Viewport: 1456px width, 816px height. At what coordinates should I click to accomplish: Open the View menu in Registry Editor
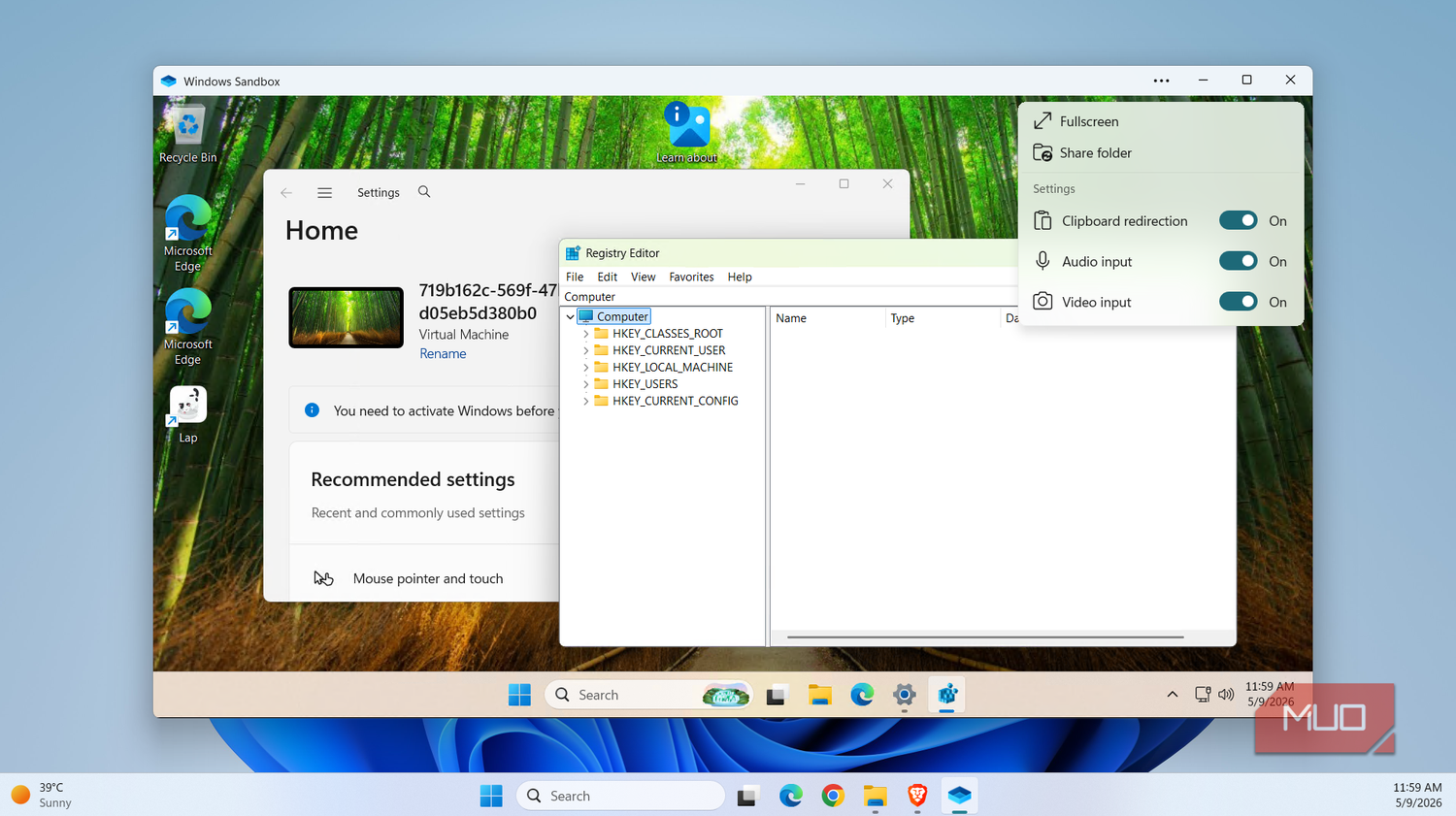[x=643, y=277]
